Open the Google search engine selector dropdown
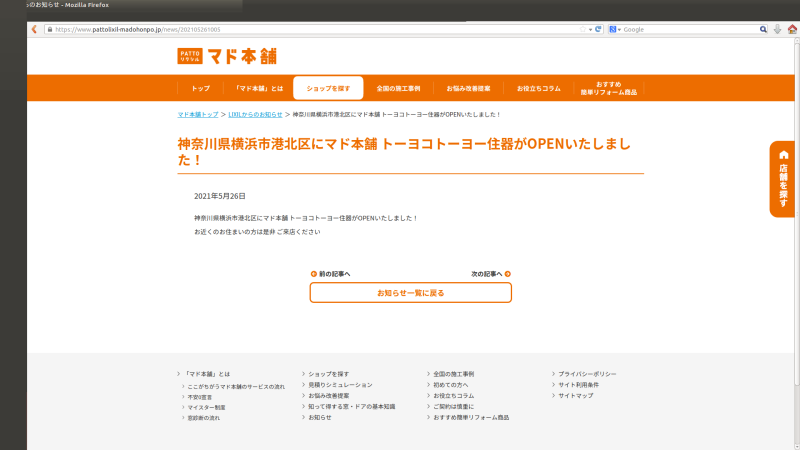 (x=615, y=30)
